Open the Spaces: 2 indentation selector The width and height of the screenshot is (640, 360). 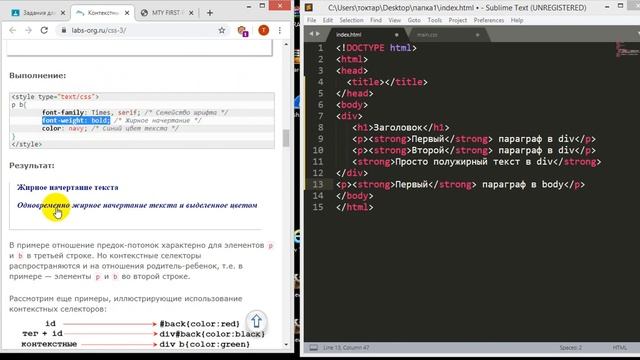click(x=570, y=348)
